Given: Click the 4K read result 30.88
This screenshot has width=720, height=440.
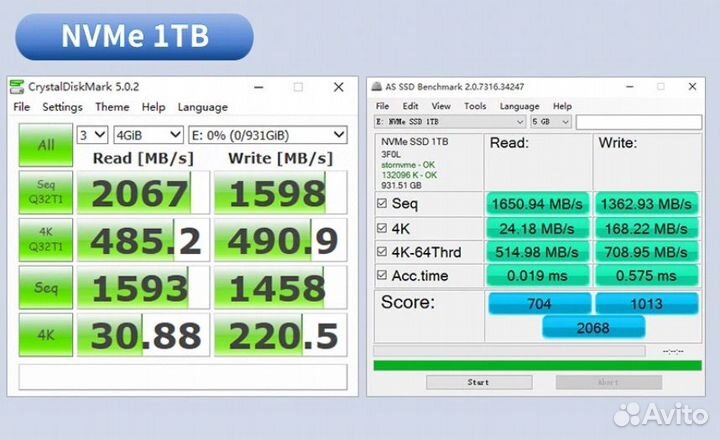Looking at the screenshot, I should point(143,336).
